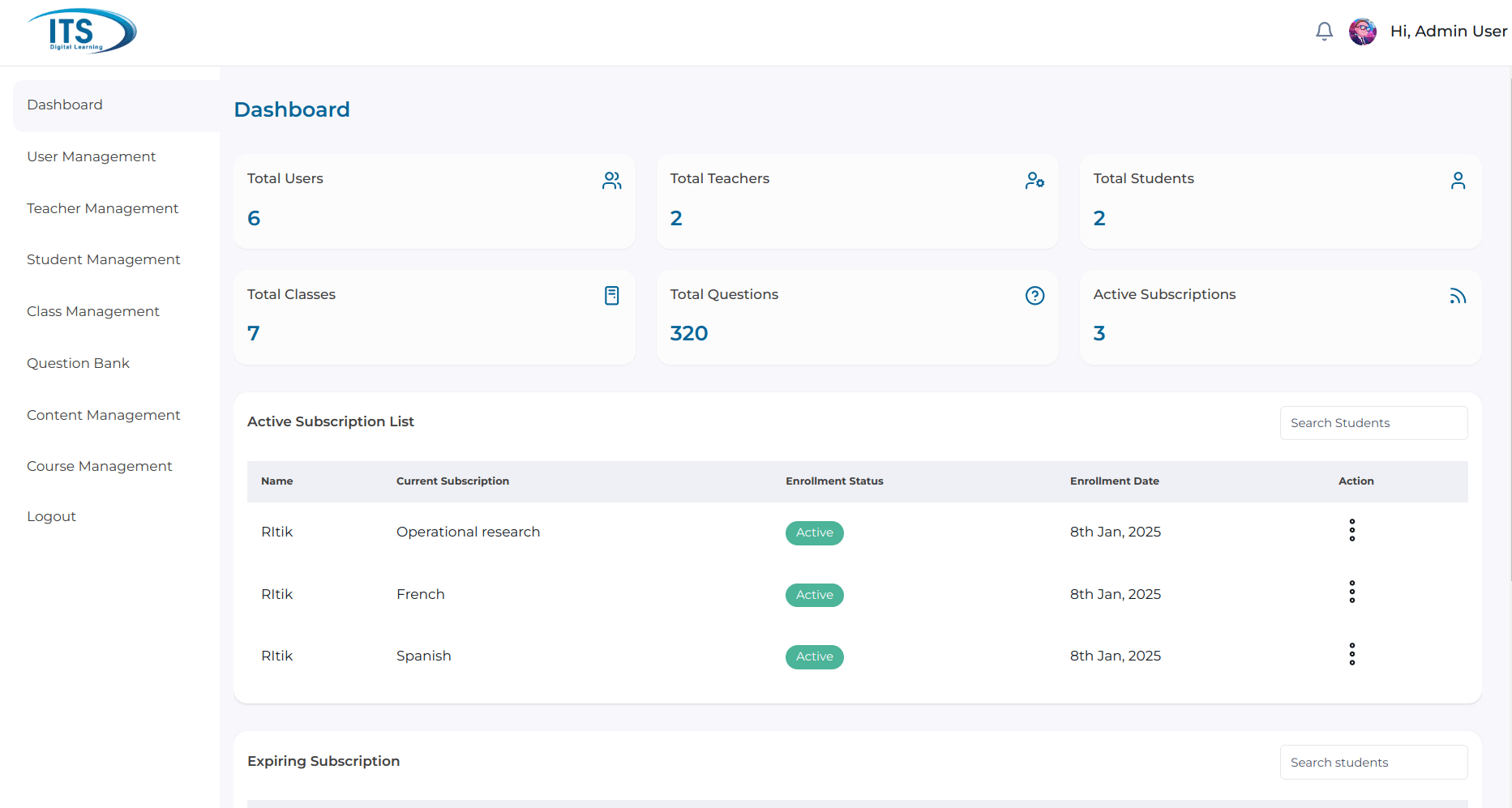
Task: Navigate to Course Management section
Action: coord(100,466)
